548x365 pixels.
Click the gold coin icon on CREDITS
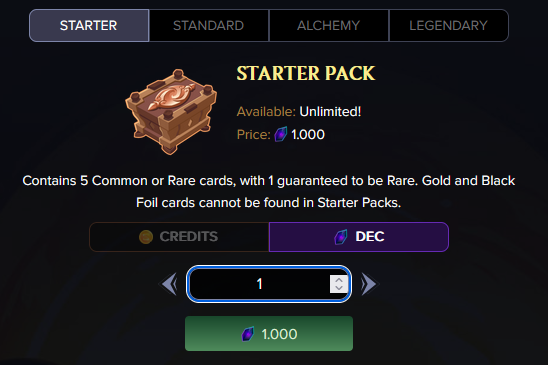point(146,237)
